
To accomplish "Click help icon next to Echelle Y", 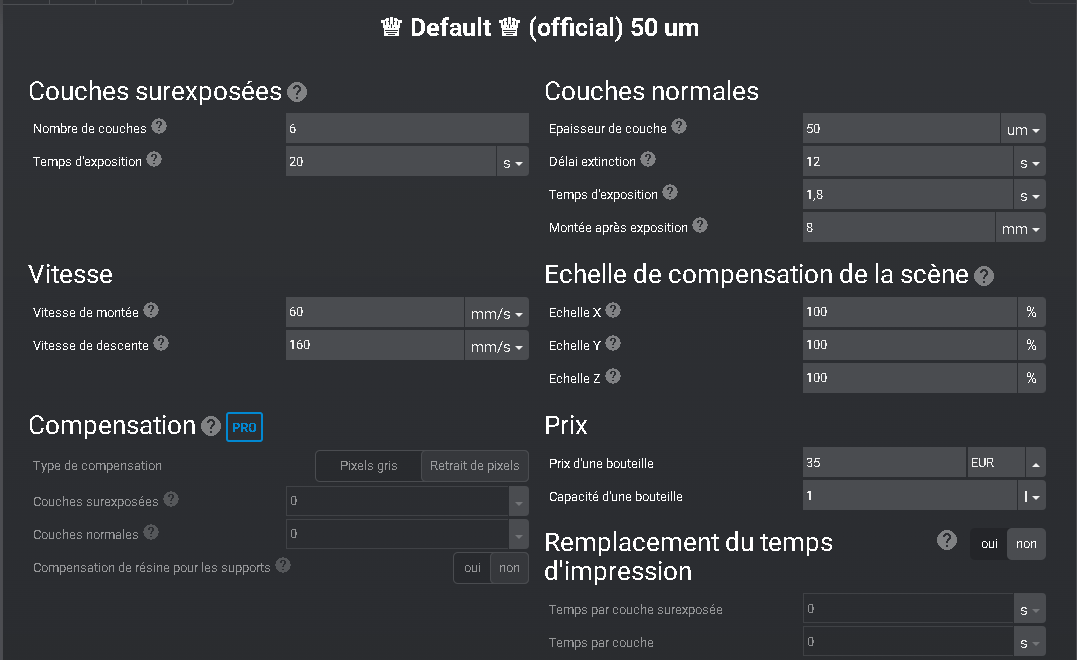I will (613, 343).
